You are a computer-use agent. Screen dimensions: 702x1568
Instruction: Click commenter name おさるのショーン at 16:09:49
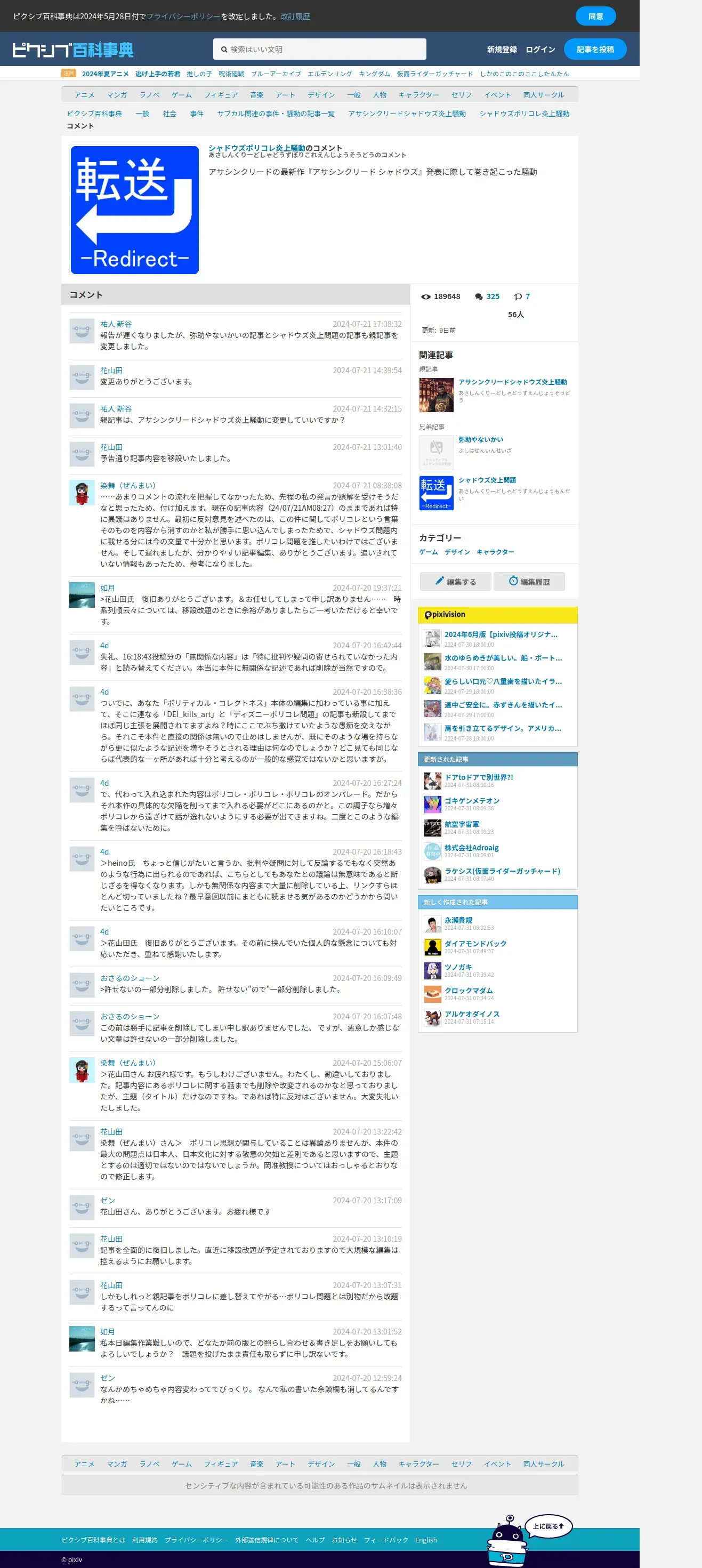(x=130, y=978)
